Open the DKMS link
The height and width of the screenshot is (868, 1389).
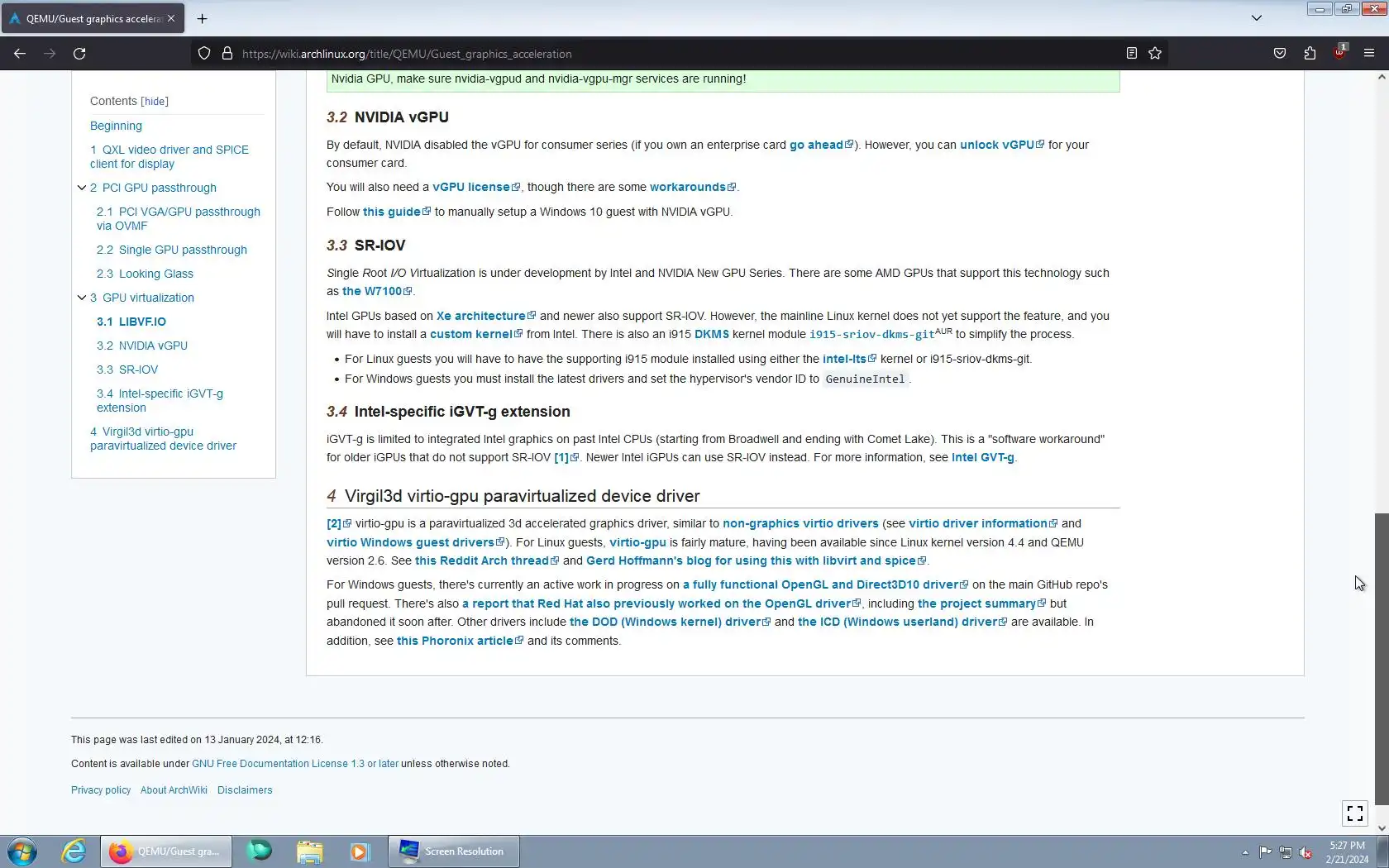tap(712, 334)
